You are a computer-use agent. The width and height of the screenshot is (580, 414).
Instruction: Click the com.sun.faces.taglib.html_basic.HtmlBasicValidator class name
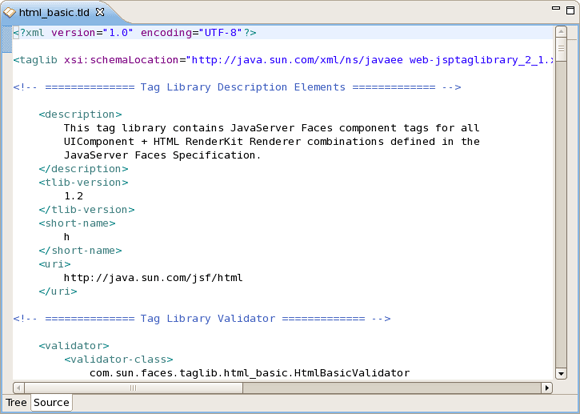pos(250,373)
